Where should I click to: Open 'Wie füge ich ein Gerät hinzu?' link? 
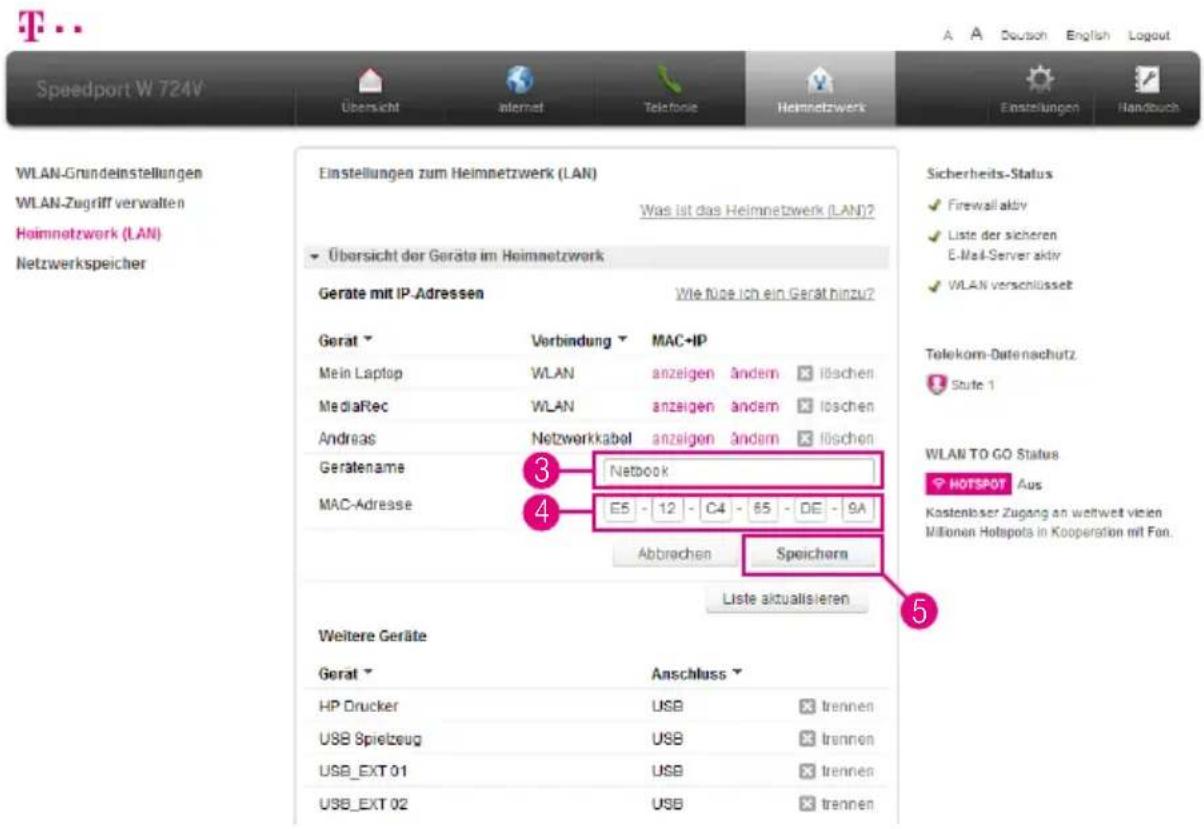(776, 294)
